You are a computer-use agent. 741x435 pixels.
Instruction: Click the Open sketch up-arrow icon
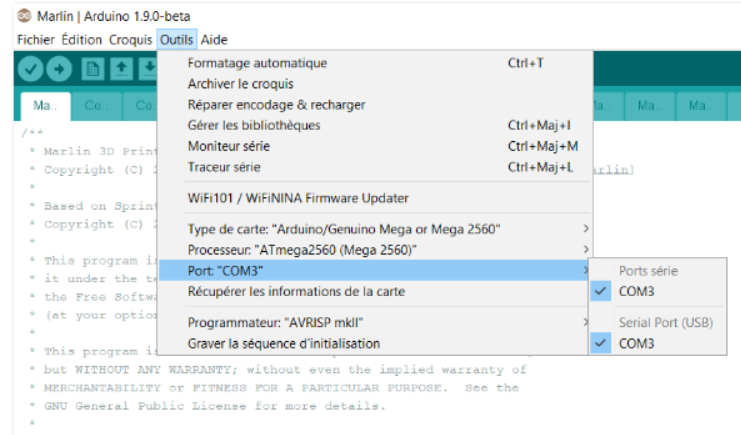pos(121,70)
